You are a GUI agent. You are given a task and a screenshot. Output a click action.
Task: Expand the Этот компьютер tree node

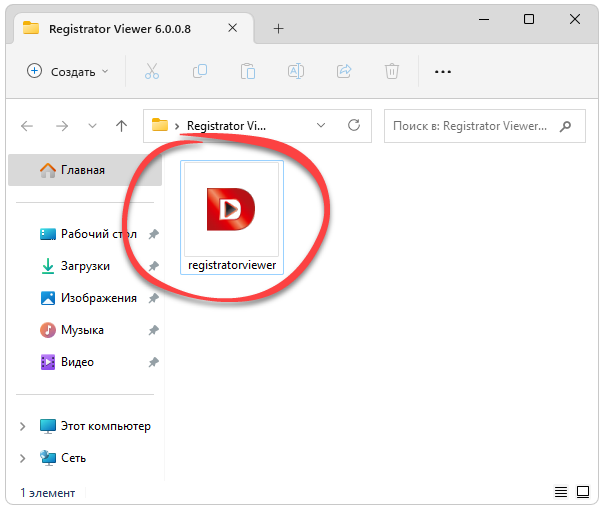23,426
